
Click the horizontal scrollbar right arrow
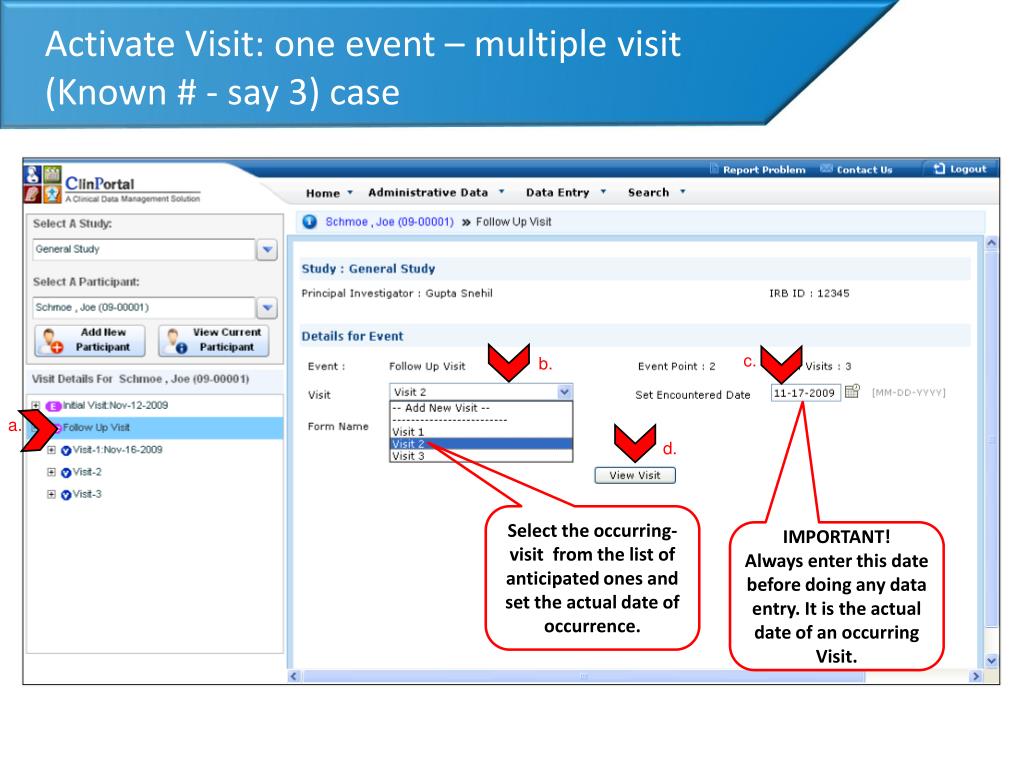(x=976, y=677)
